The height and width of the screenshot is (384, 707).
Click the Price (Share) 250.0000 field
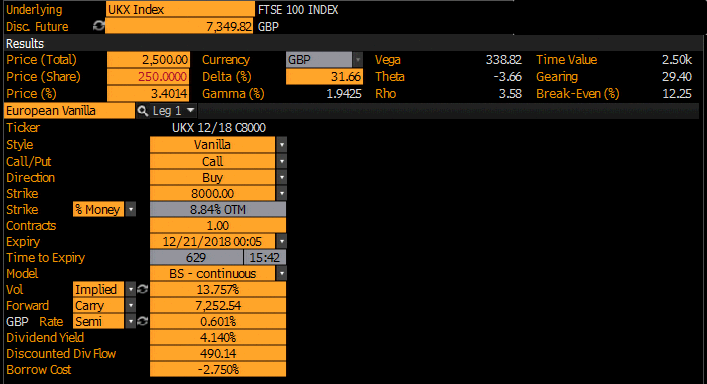148,77
